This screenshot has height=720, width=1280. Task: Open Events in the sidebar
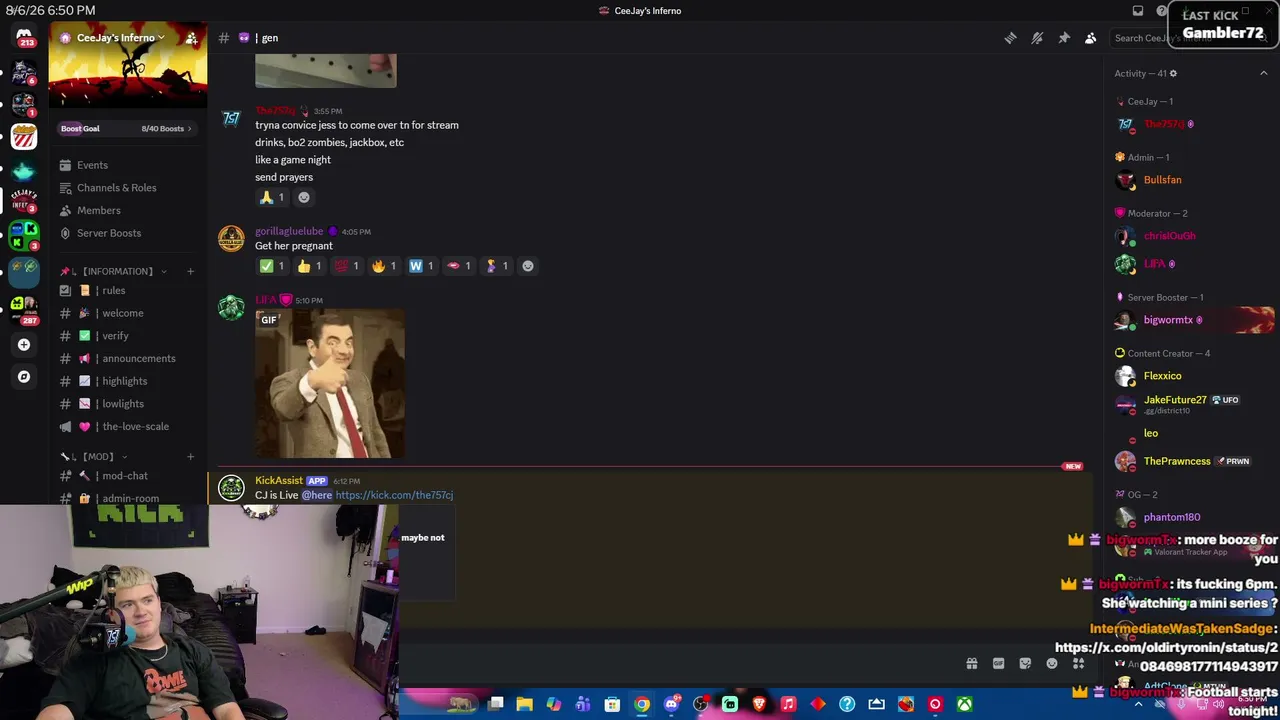pos(128,165)
